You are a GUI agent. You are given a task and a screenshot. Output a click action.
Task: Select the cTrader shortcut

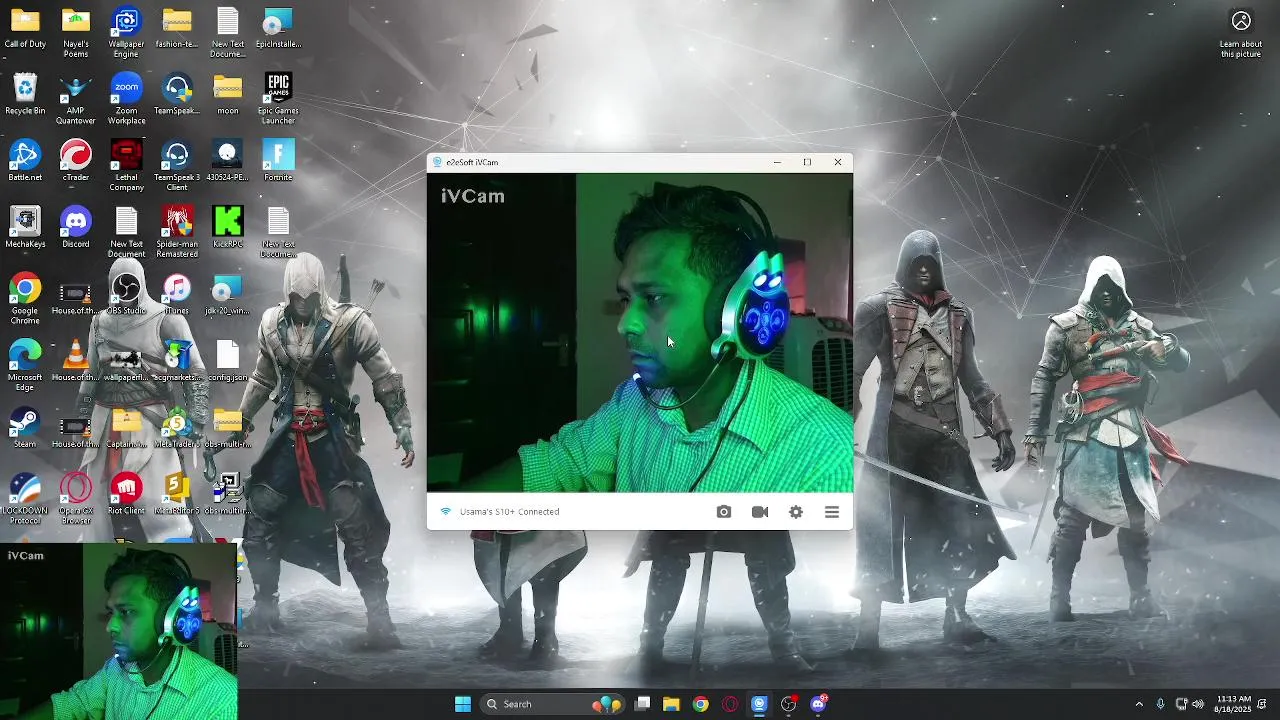[76, 162]
